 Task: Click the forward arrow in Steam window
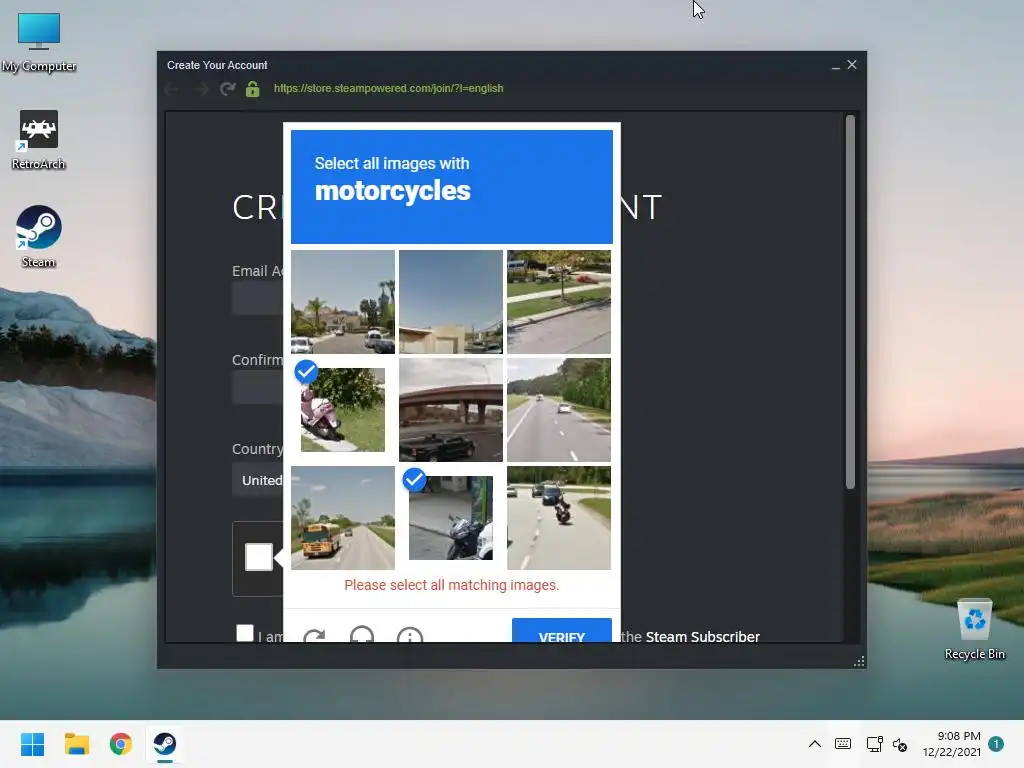tap(200, 89)
